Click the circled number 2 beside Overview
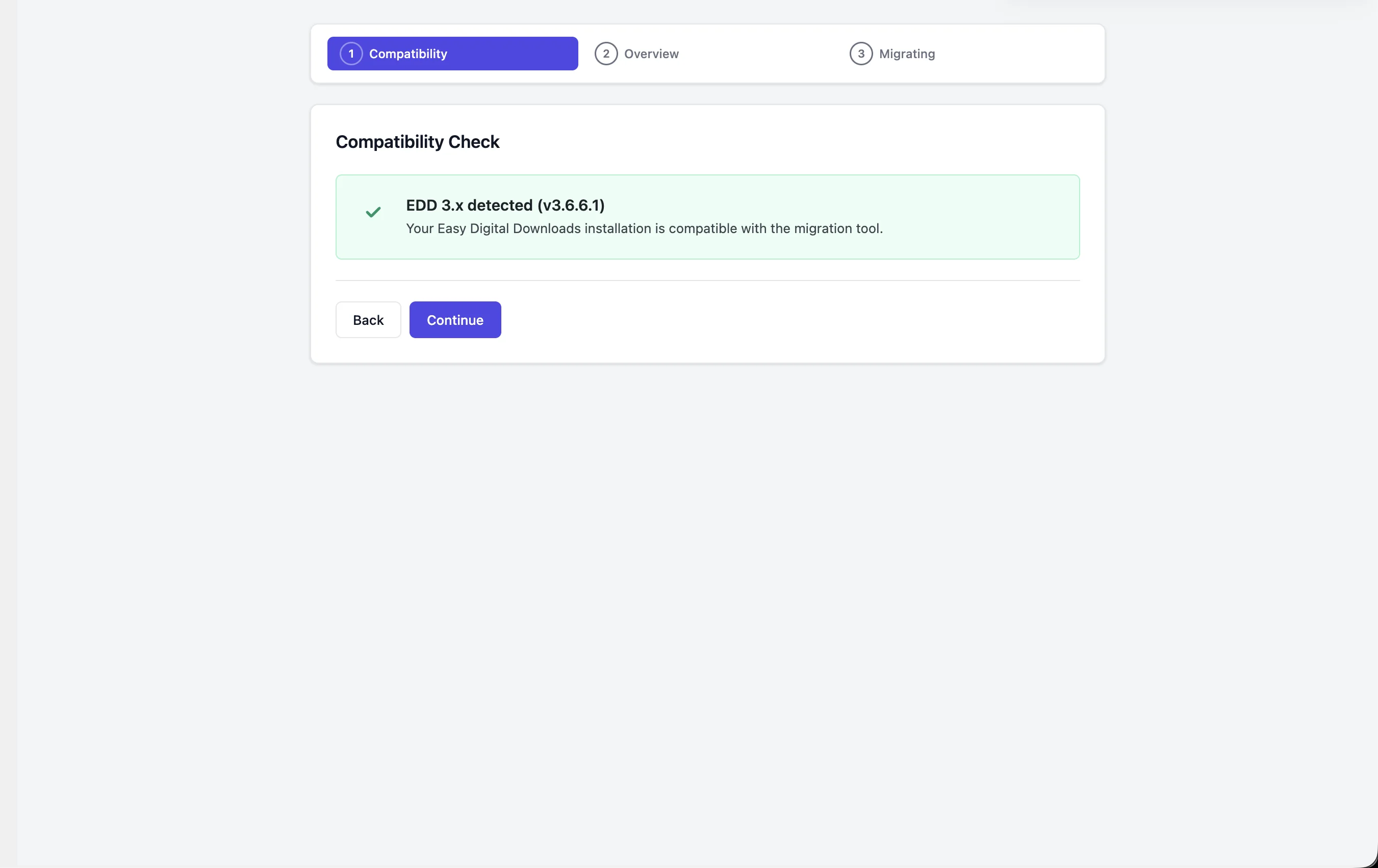The height and width of the screenshot is (868, 1378). pos(606,53)
